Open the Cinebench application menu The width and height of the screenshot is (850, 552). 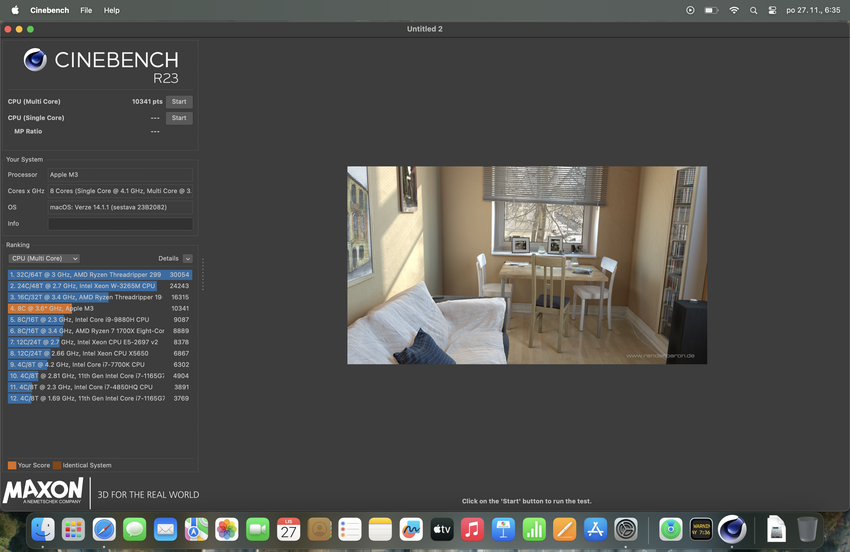click(x=49, y=10)
